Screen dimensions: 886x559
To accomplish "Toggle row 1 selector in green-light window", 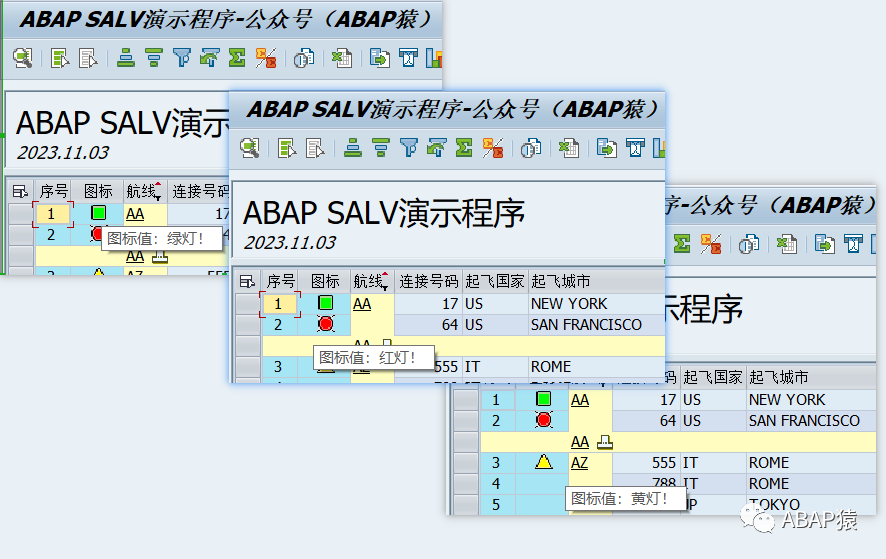I will [x=20, y=214].
